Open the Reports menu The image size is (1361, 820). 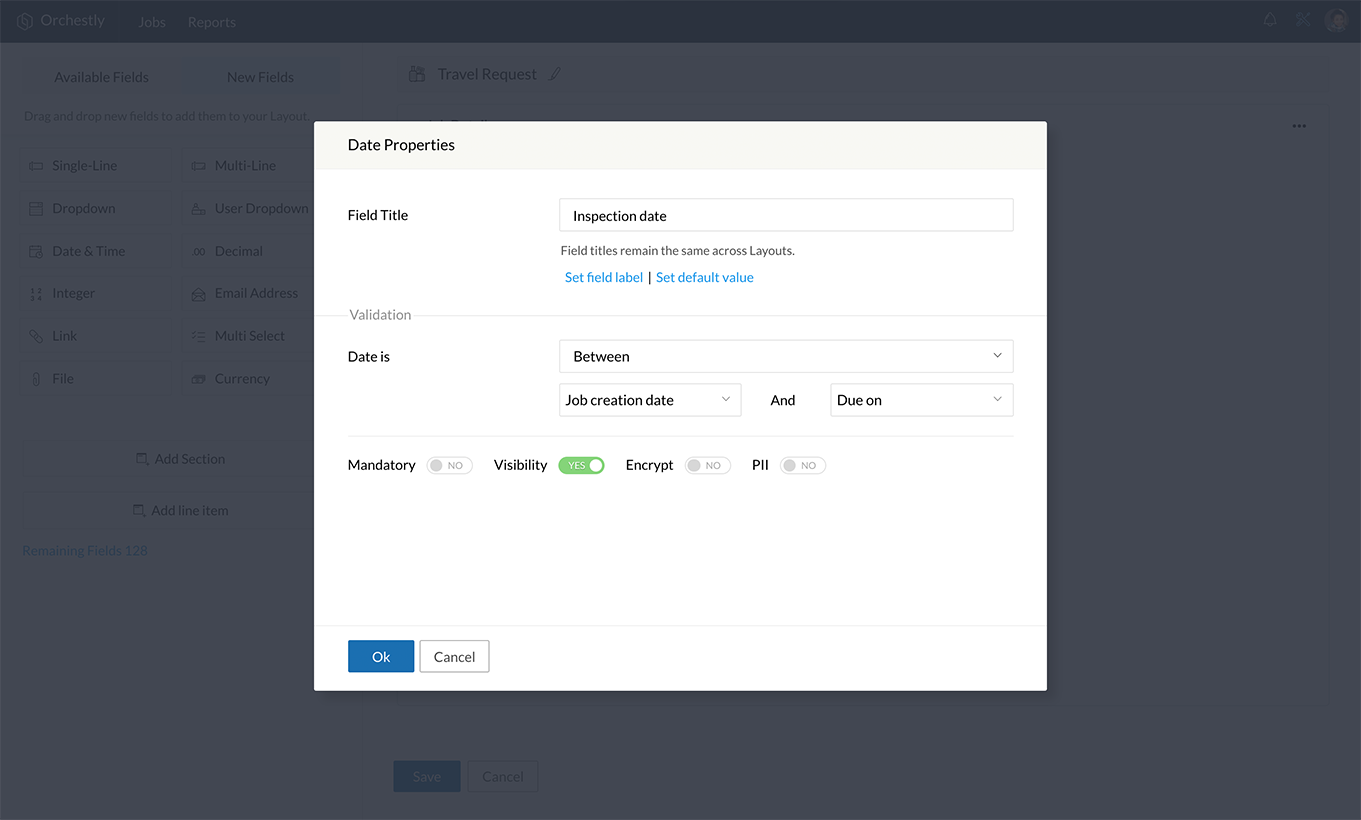(x=212, y=22)
